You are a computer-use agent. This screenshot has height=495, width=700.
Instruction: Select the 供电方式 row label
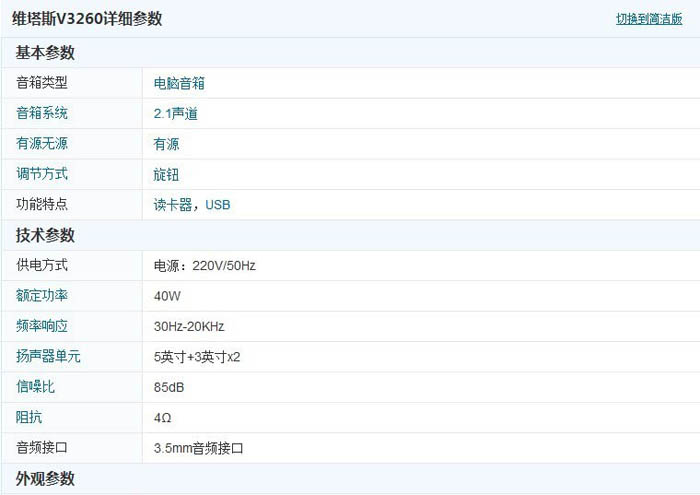42,265
